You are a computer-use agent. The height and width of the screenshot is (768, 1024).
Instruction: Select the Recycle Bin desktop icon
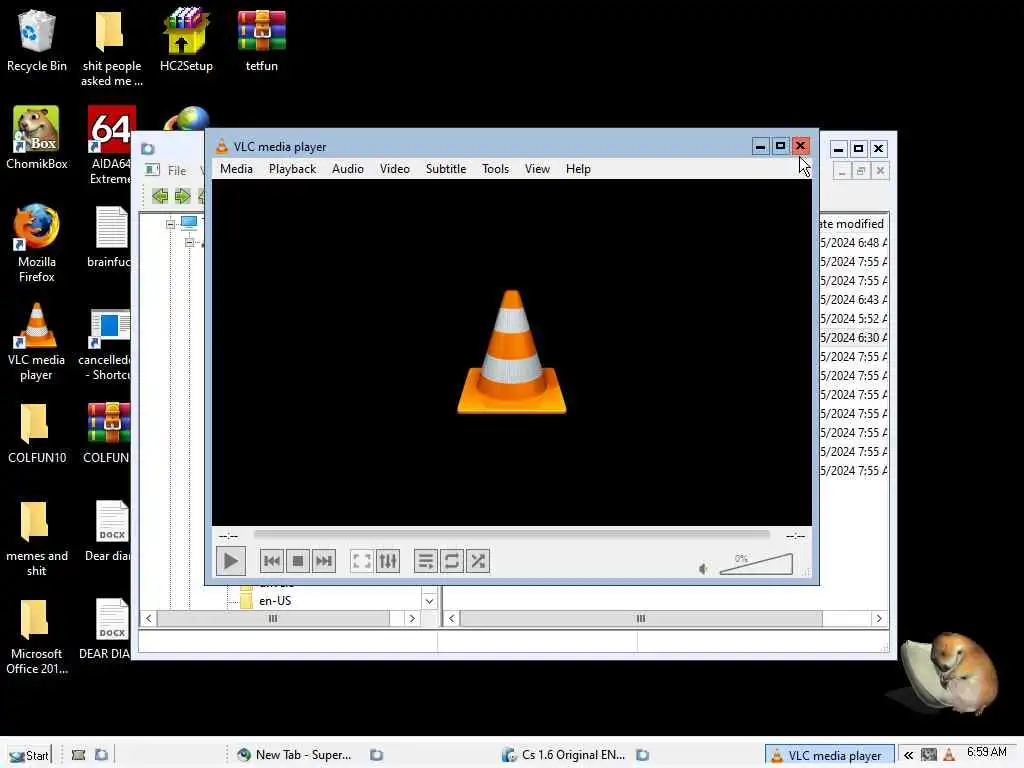37,40
